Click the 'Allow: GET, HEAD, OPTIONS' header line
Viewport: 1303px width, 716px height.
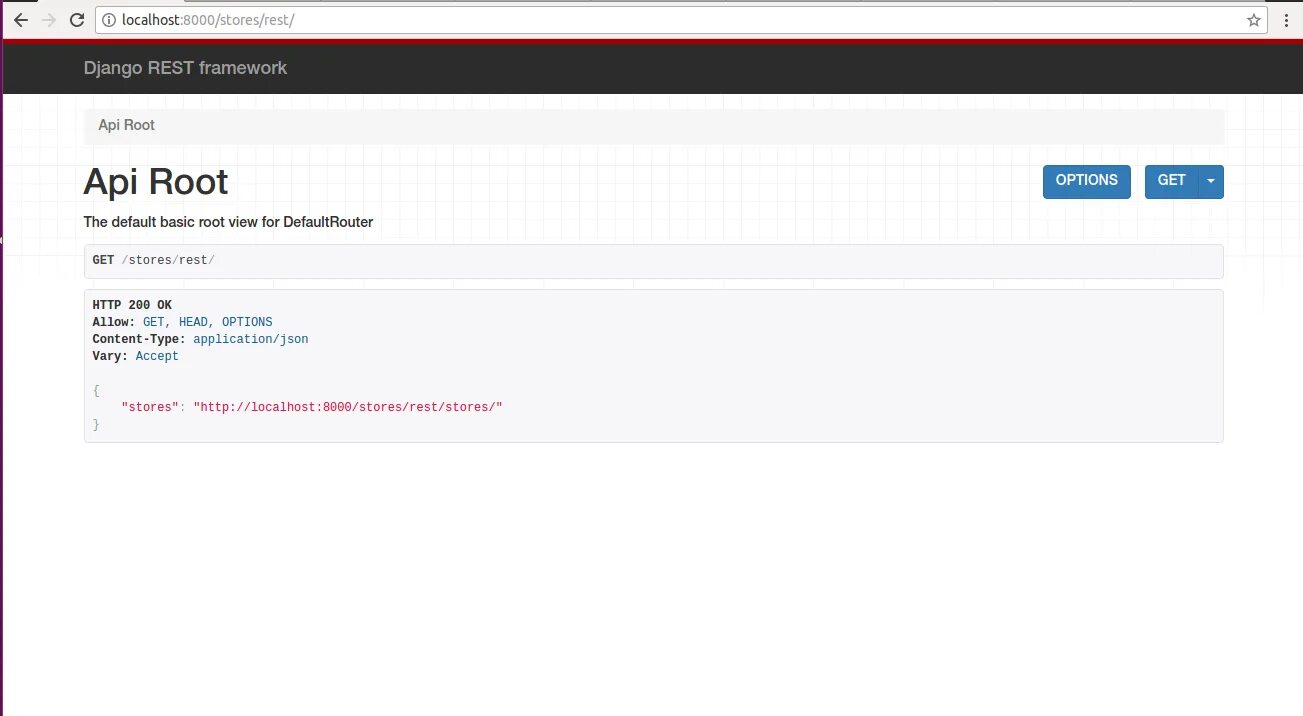[182, 322]
